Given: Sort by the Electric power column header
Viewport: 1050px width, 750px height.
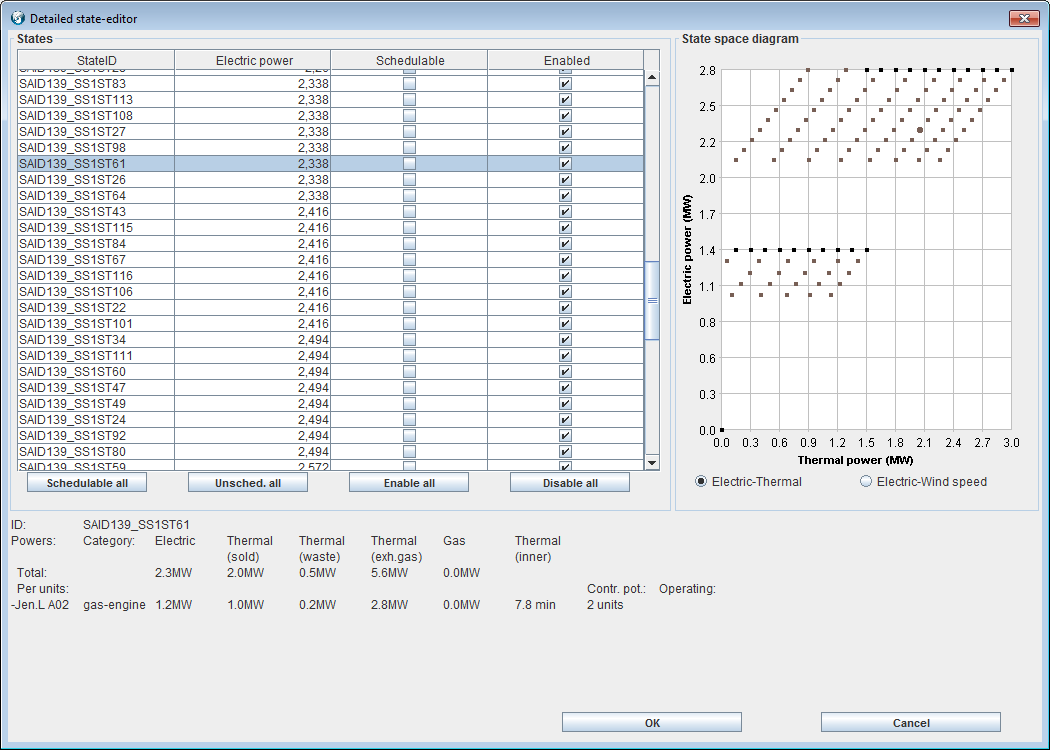Looking at the screenshot, I should pyautogui.click(x=253, y=60).
